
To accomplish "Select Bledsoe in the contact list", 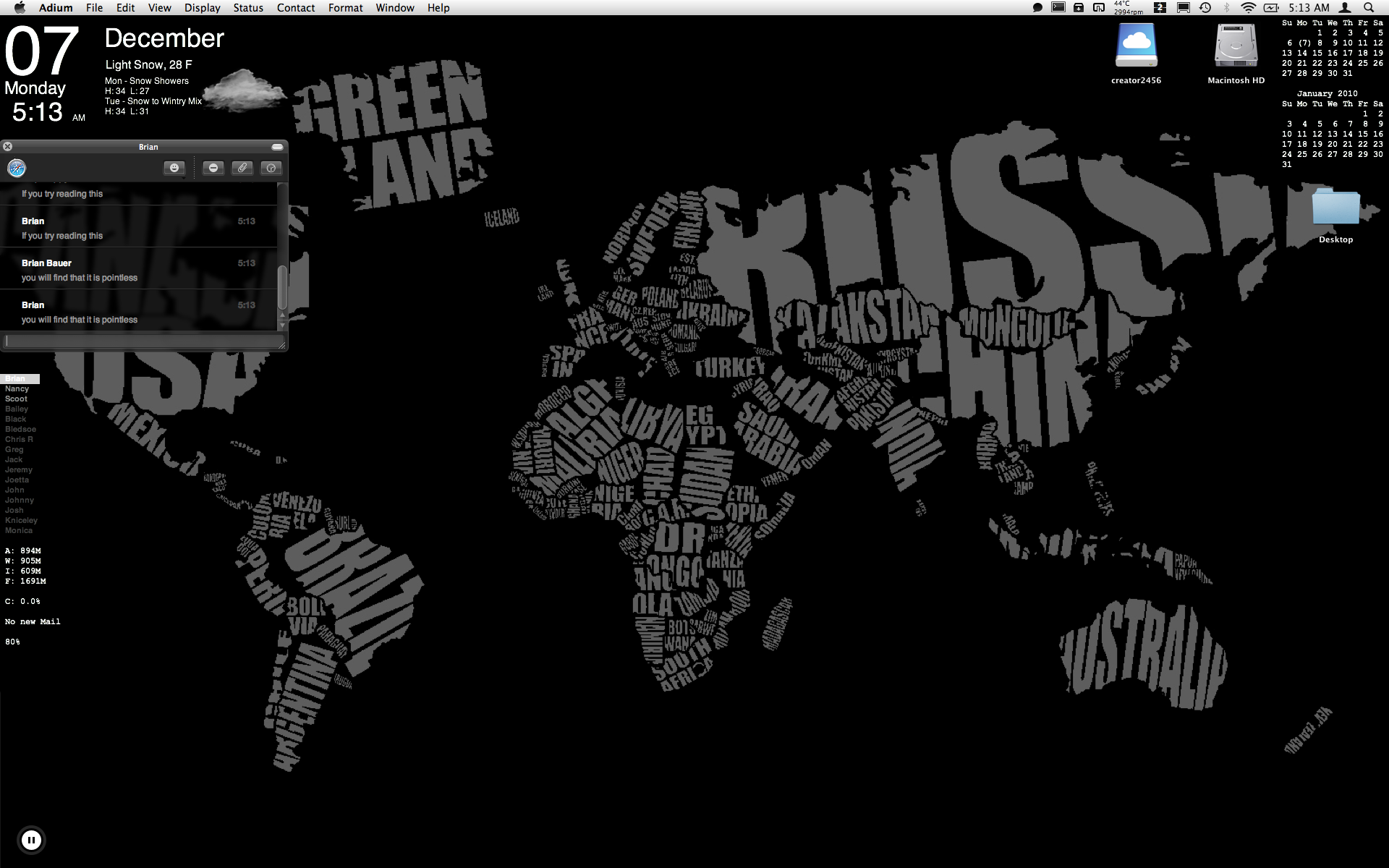I will [20, 429].
